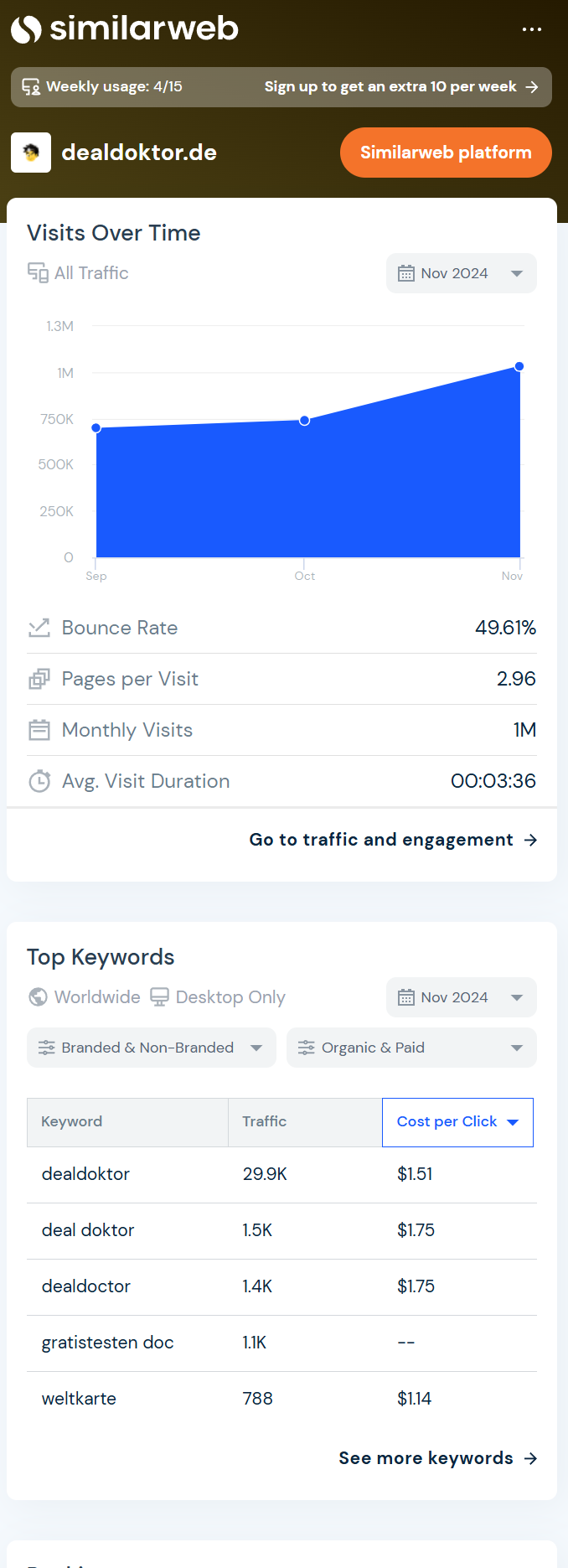Expand the Organic & Paid filter
The height and width of the screenshot is (1568, 568).
pyautogui.click(x=411, y=1048)
